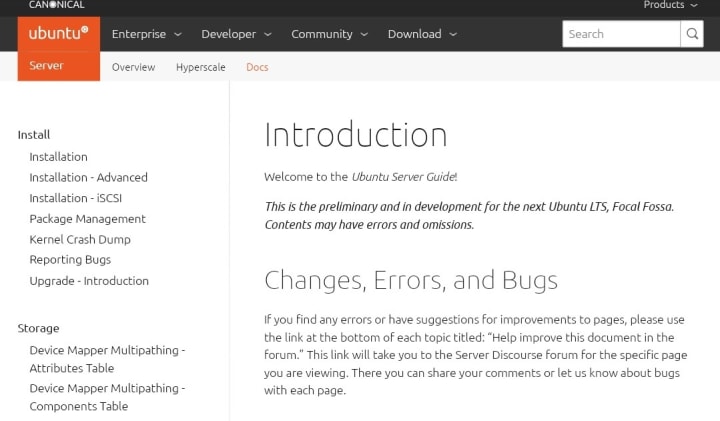Click the Storage sidebar heading
The width and height of the screenshot is (720, 421).
click(39, 328)
